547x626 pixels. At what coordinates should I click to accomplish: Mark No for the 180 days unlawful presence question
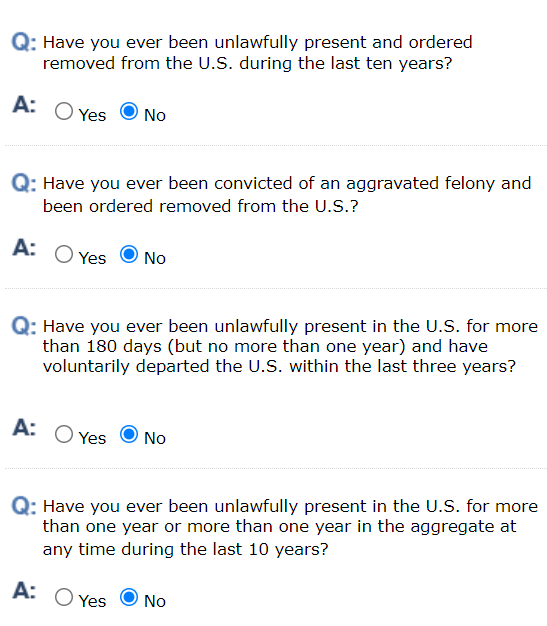(129, 434)
